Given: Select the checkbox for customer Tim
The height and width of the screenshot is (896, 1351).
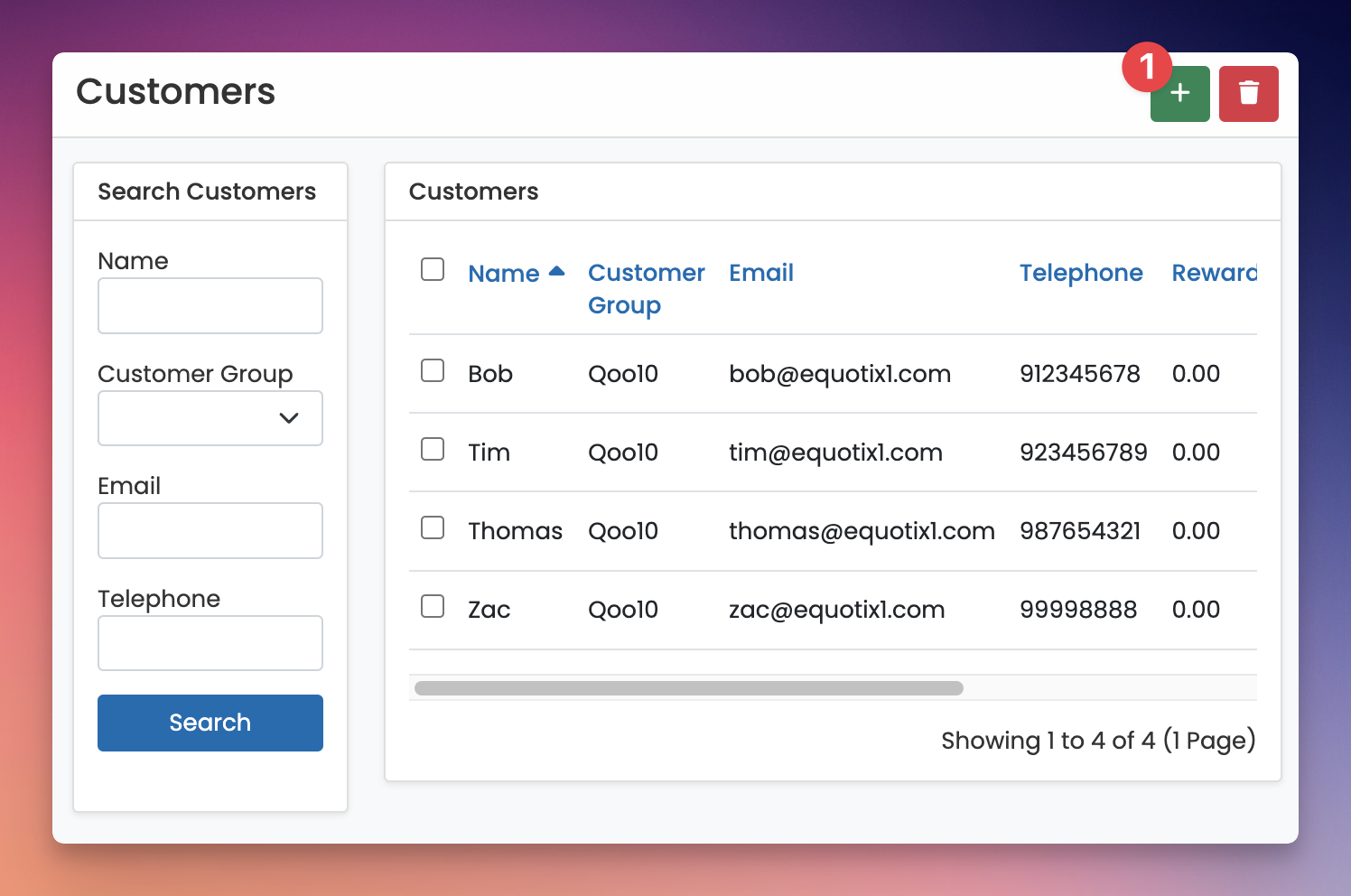Looking at the screenshot, I should pyautogui.click(x=433, y=449).
